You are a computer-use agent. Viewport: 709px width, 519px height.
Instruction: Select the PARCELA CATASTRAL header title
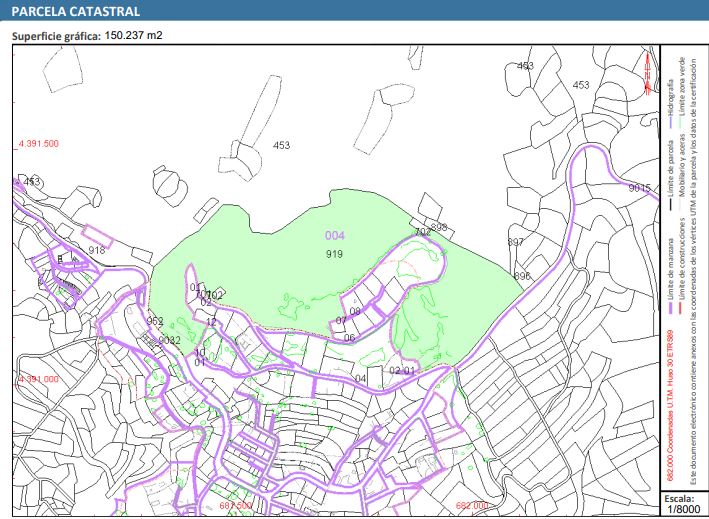coord(75,12)
